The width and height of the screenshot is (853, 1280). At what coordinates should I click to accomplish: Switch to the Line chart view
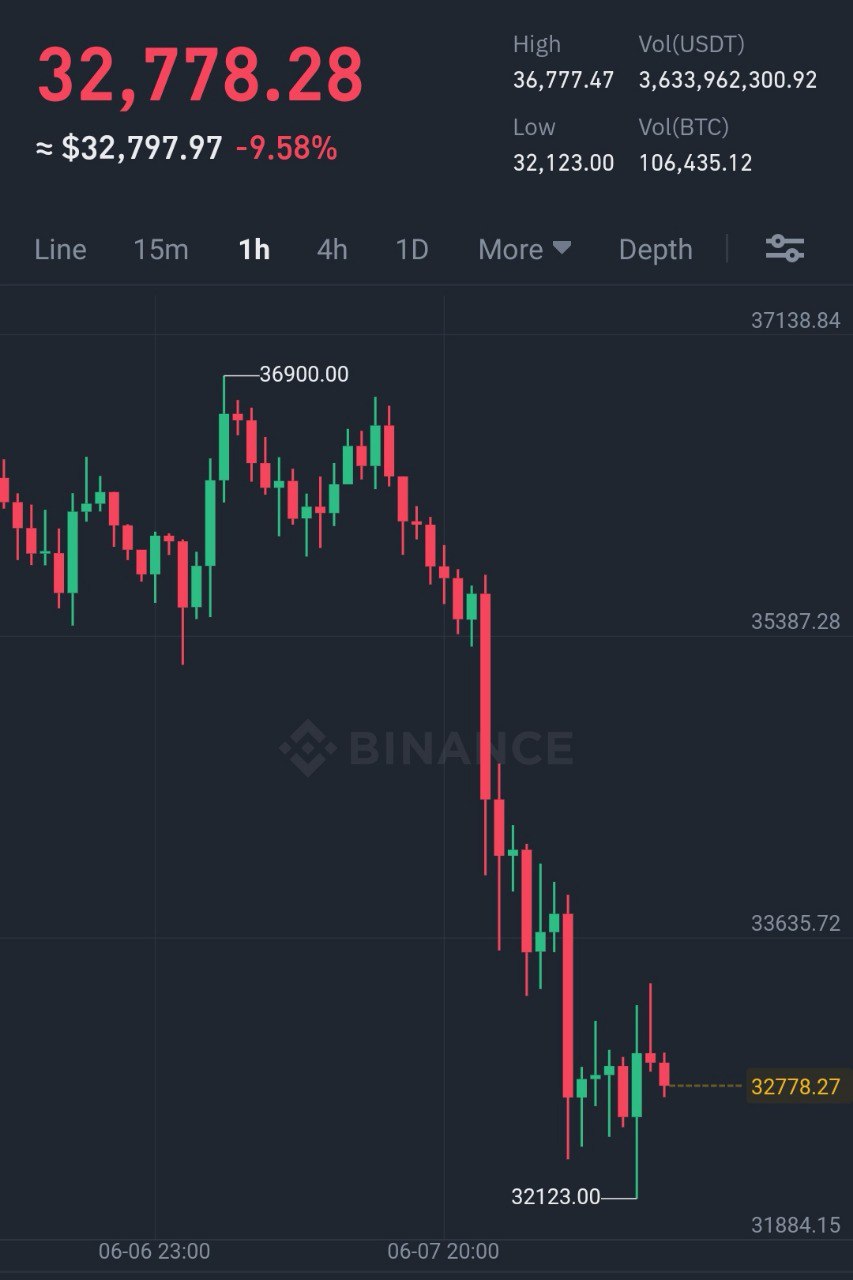coord(60,249)
